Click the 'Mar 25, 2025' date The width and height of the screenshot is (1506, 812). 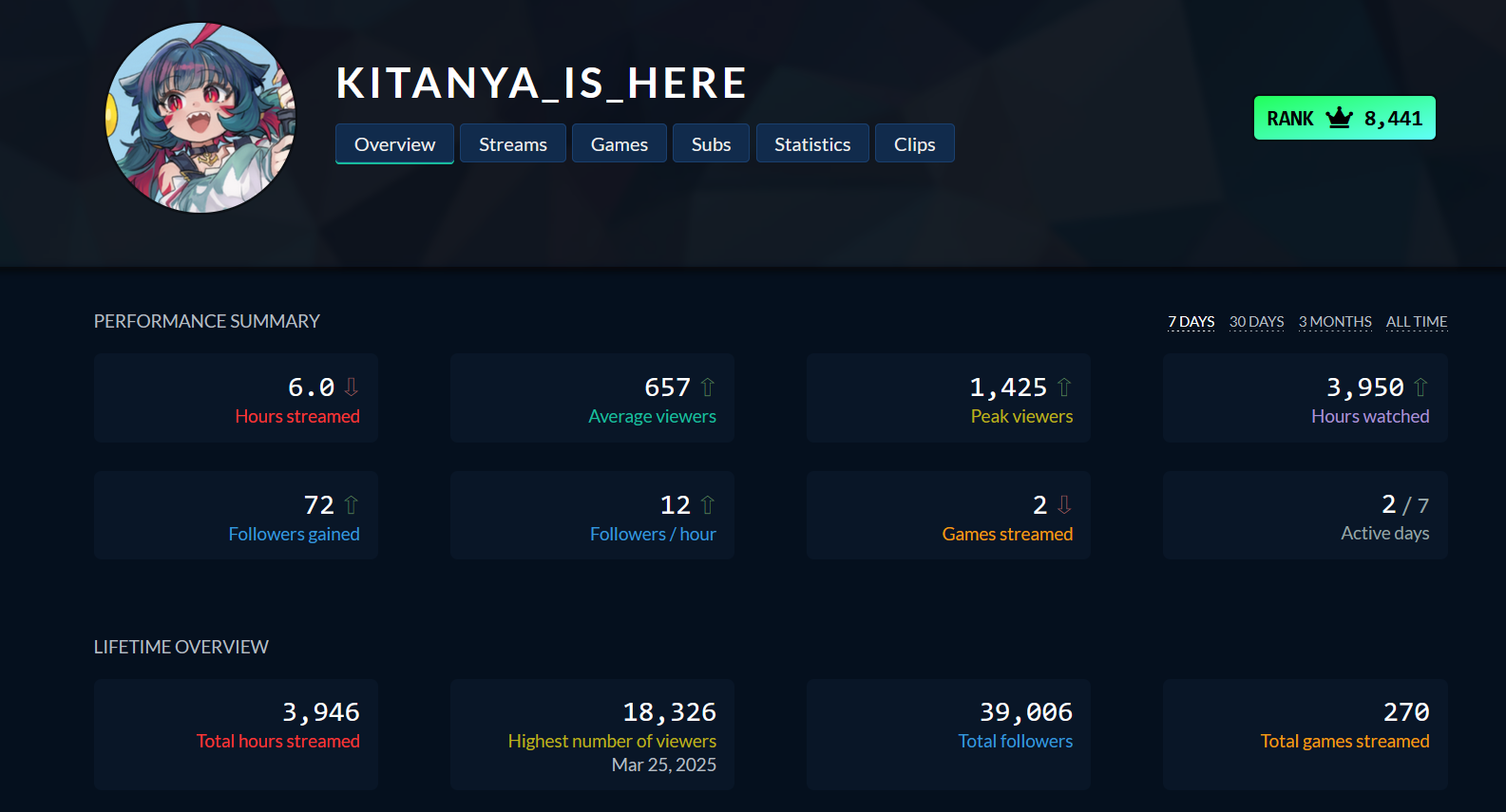(x=664, y=765)
